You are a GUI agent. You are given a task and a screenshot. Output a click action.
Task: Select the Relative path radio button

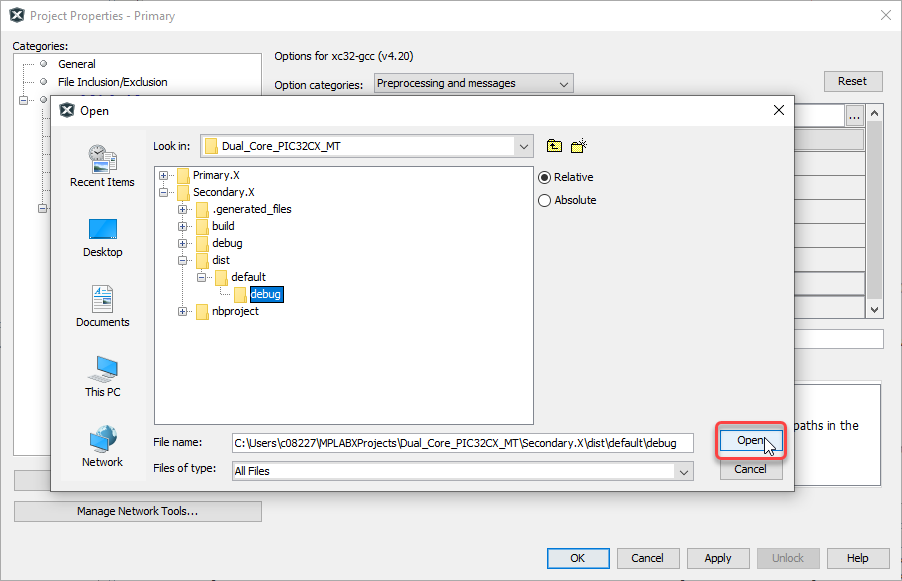544,177
